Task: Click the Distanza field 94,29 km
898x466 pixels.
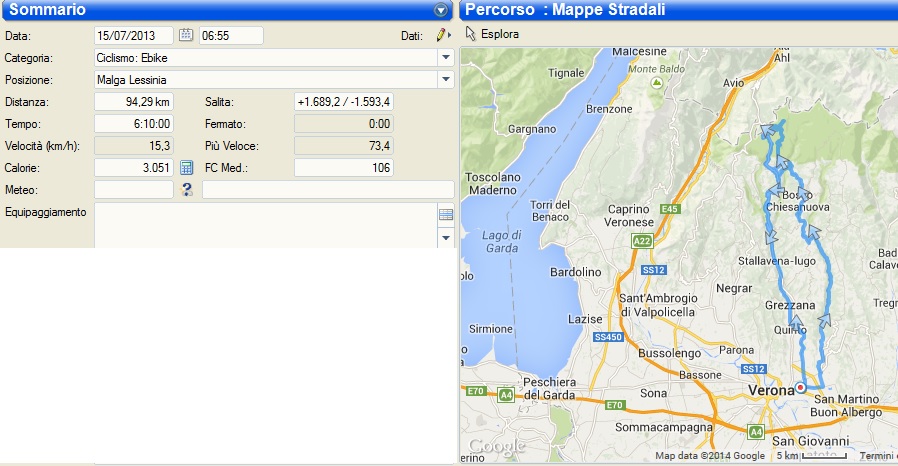Action: (133, 102)
